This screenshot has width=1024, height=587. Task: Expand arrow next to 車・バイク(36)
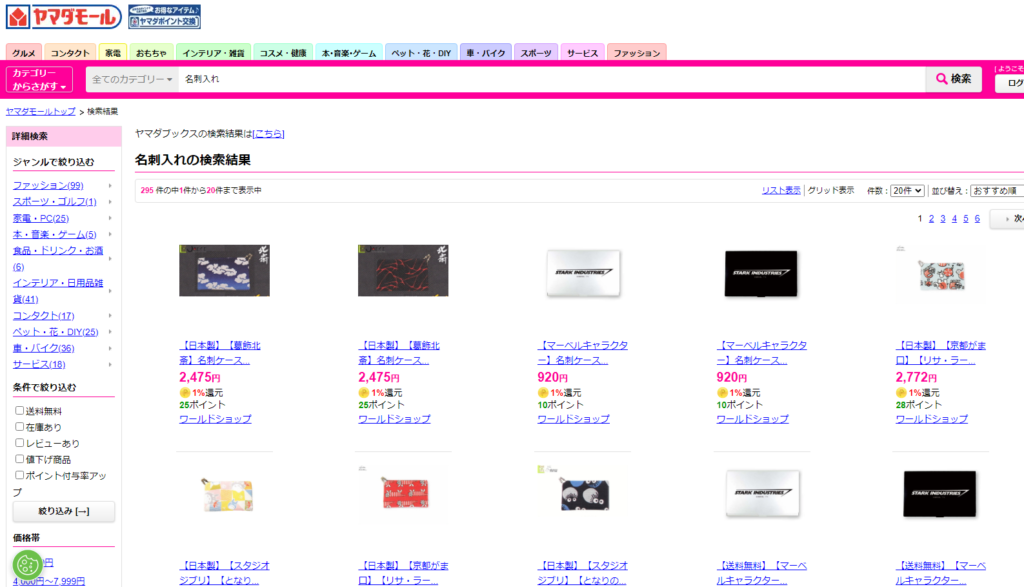pyautogui.click(x=110, y=348)
